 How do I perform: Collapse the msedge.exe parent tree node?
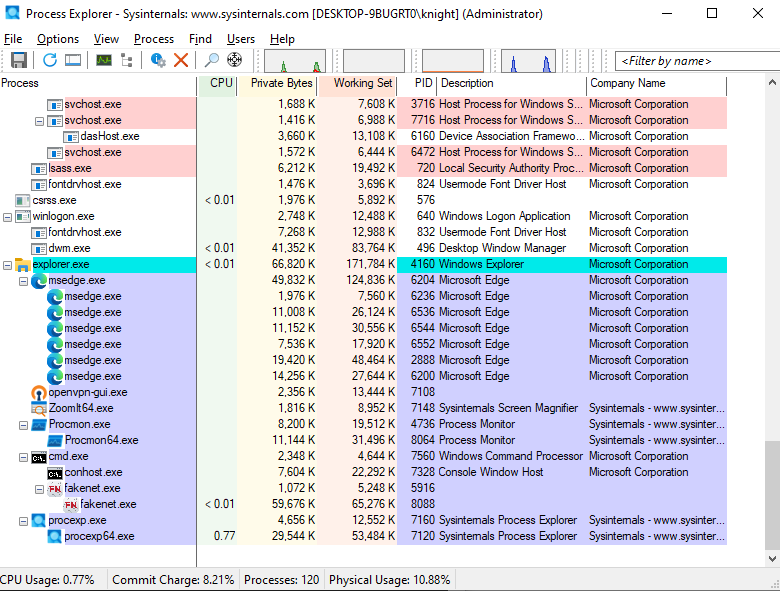pyautogui.click(x=23, y=281)
